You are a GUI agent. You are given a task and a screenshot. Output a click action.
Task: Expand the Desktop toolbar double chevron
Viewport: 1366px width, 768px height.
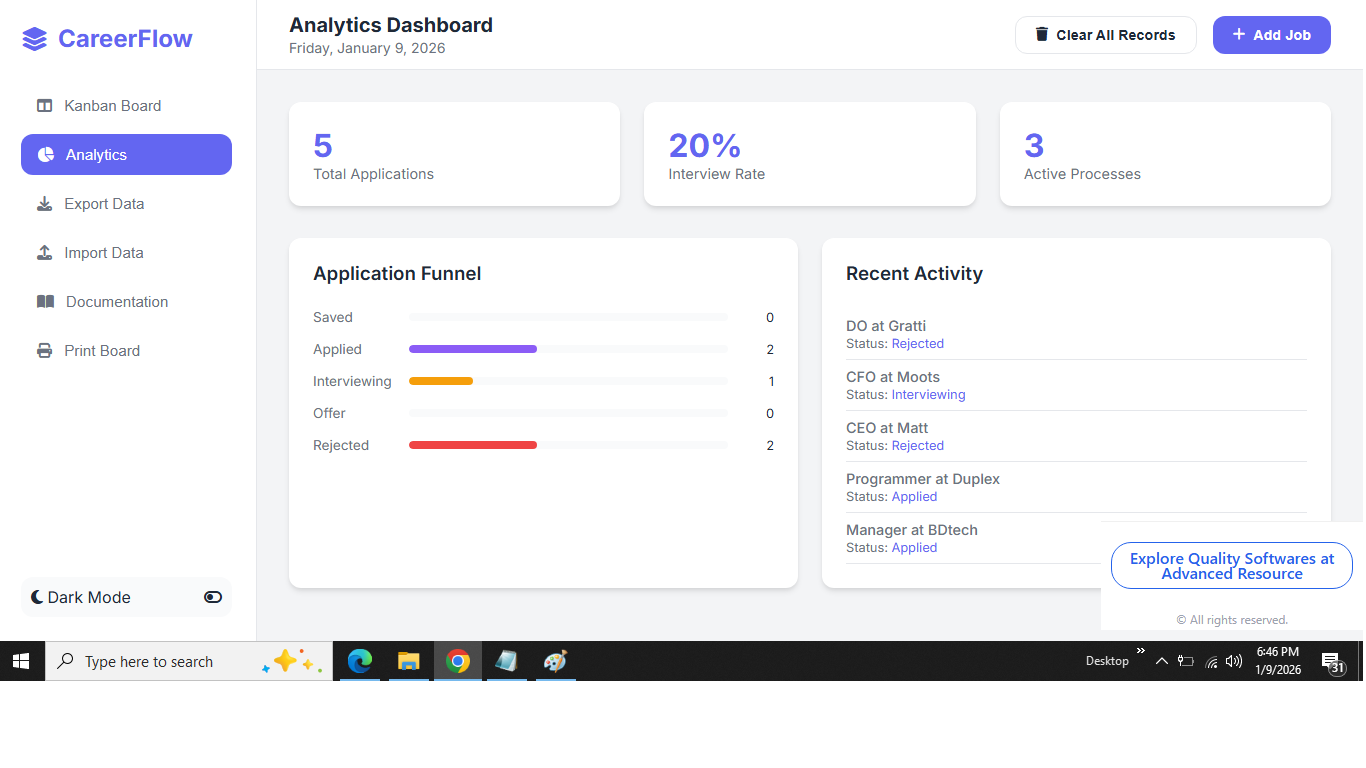point(1141,651)
